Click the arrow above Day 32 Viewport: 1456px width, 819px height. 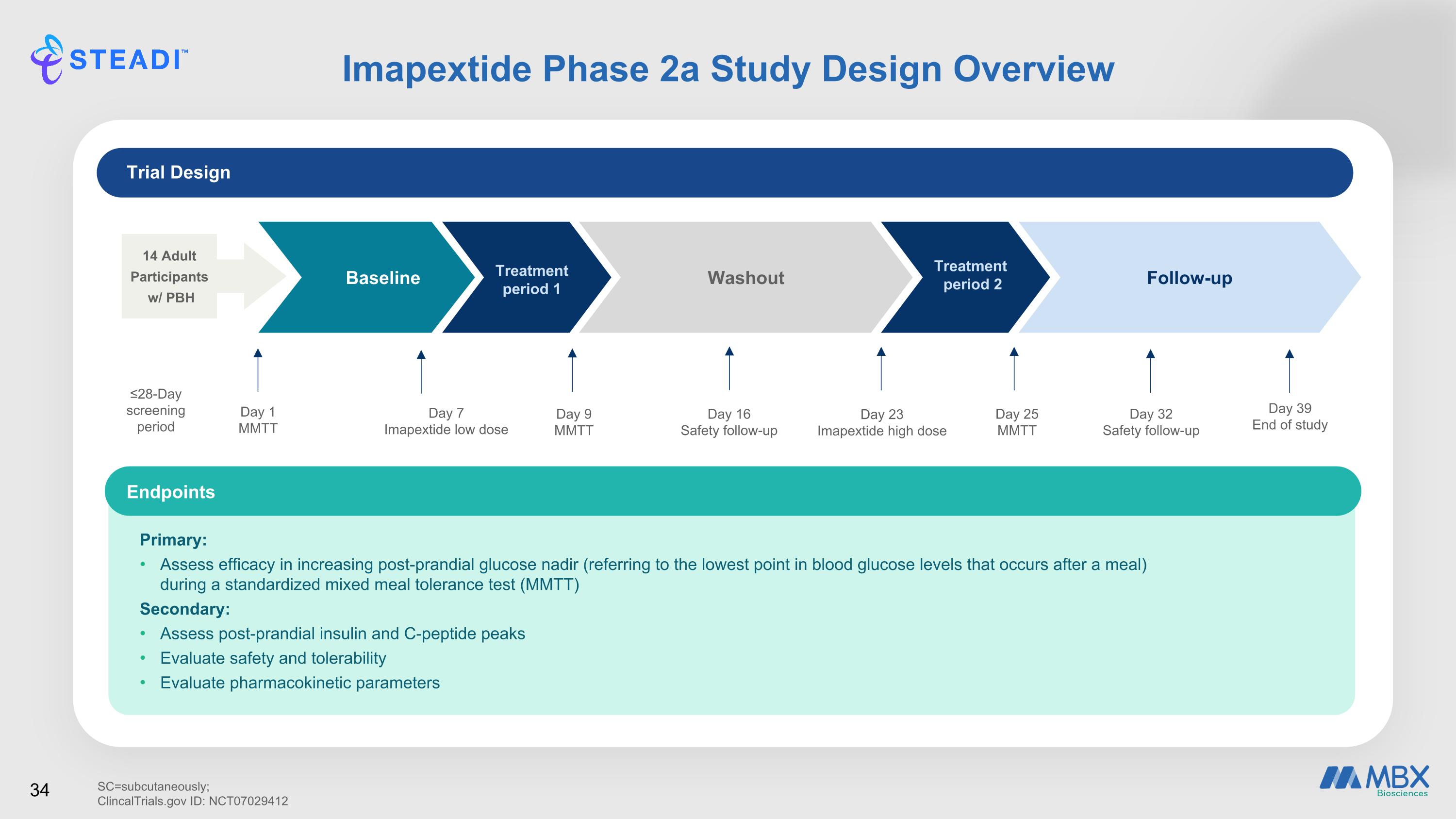tap(1150, 371)
